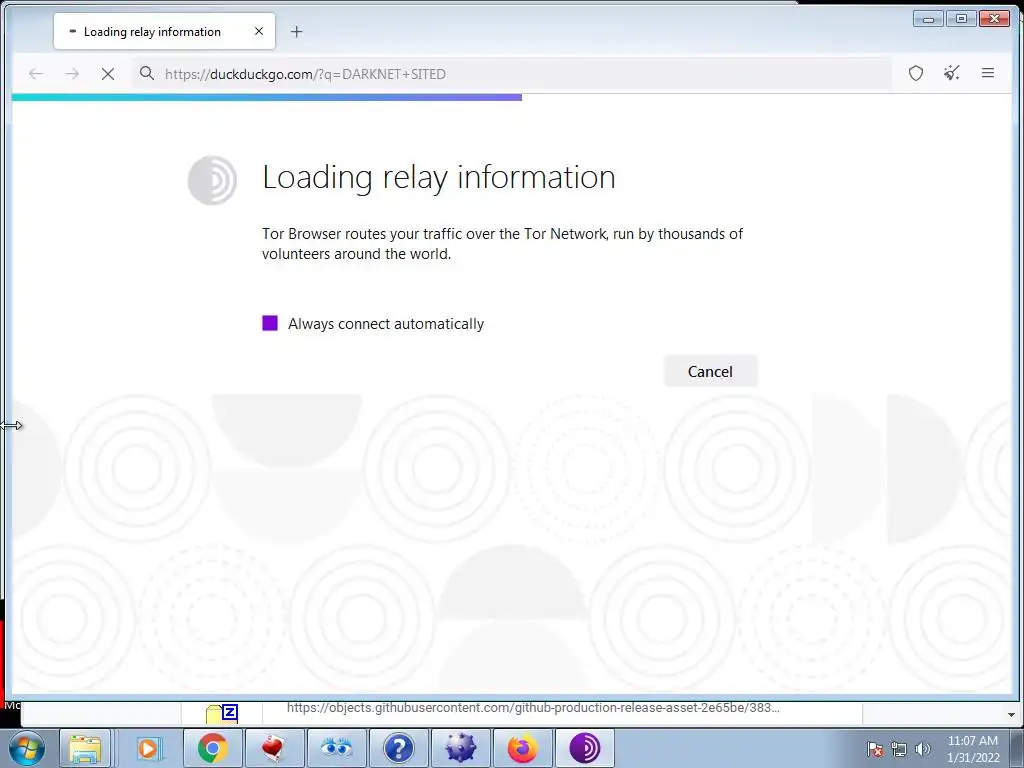
Task: Click the New Identity broom icon
Action: (x=952, y=73)
